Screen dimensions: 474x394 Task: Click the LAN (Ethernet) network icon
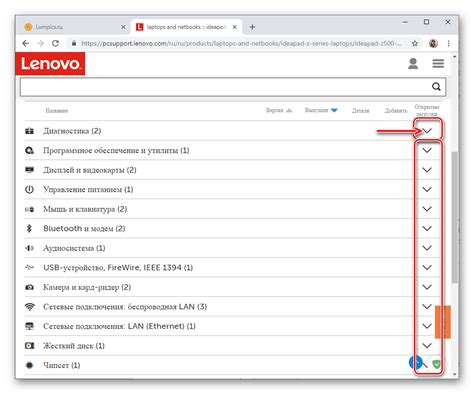[29, 326]
